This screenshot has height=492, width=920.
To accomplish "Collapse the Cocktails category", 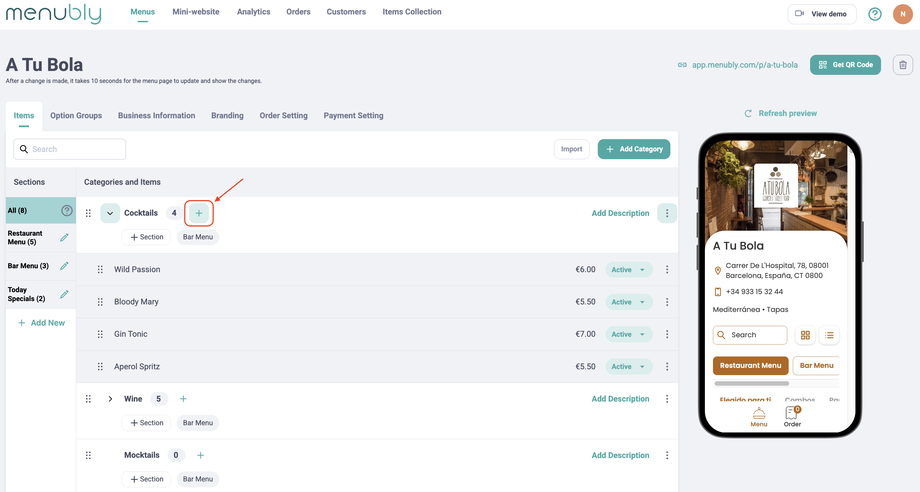I will point(110,213).
